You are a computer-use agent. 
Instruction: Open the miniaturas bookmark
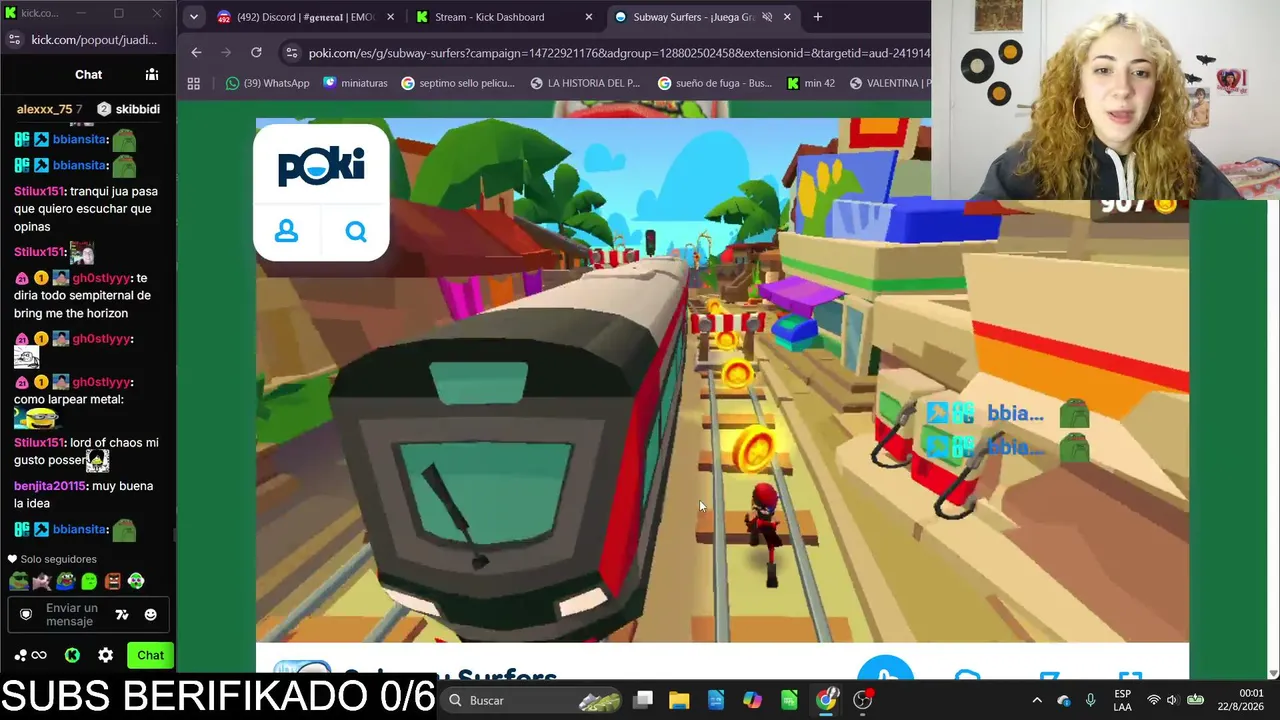pyautogui.click(x=355, y=83)
